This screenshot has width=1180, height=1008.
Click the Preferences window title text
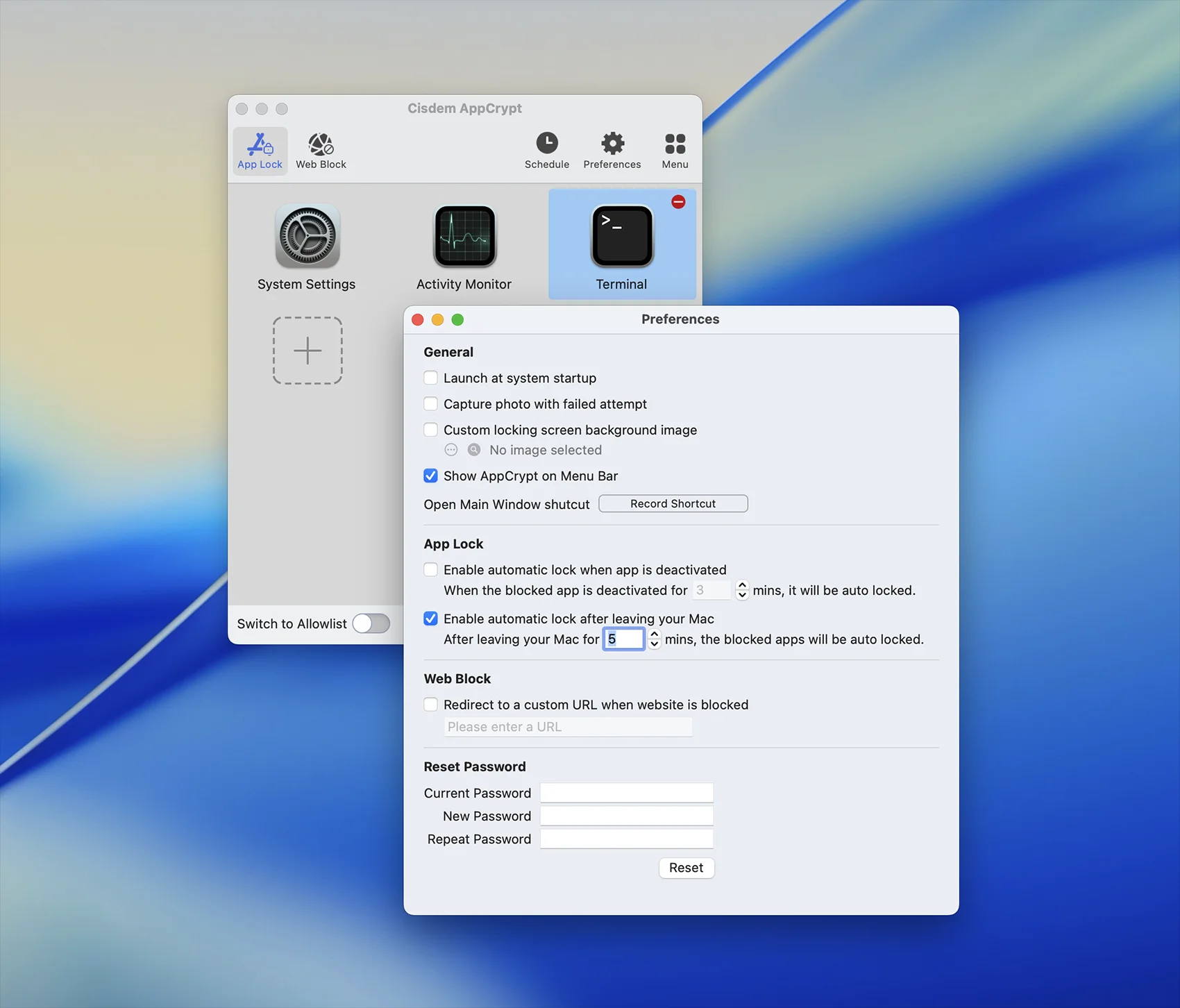(x=680, y=319)
